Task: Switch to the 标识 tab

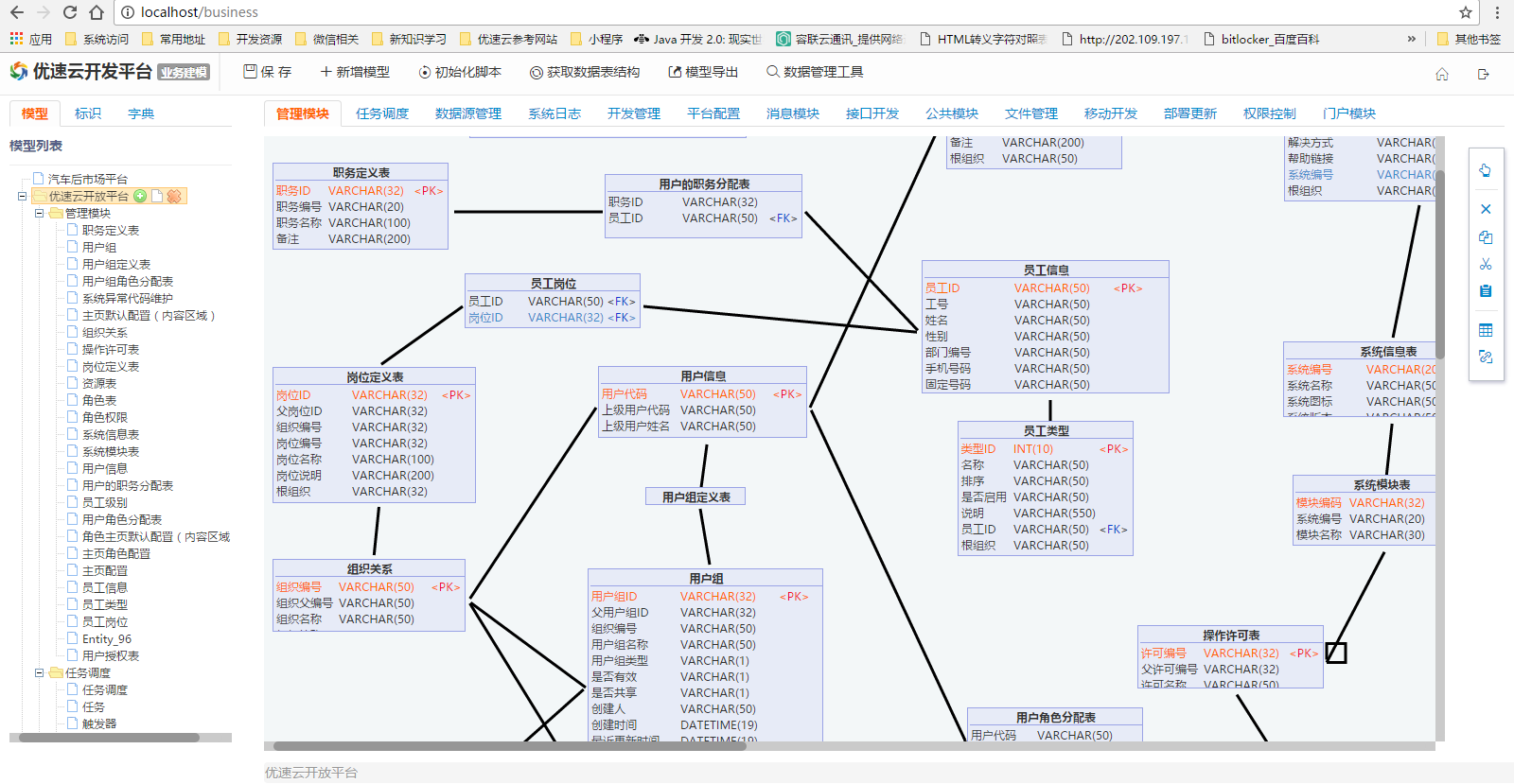Action: point(88,113)
